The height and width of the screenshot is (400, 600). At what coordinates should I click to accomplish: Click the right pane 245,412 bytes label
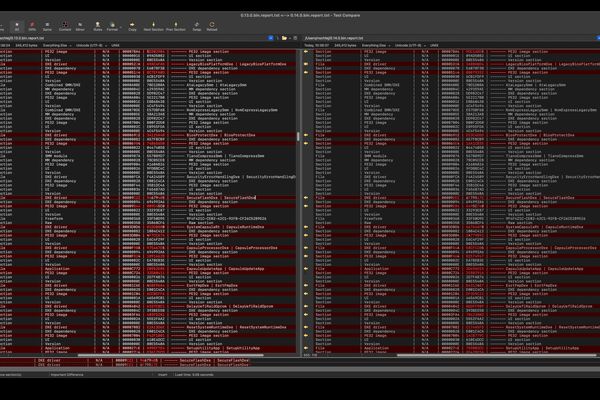click(x=346, y=45)
